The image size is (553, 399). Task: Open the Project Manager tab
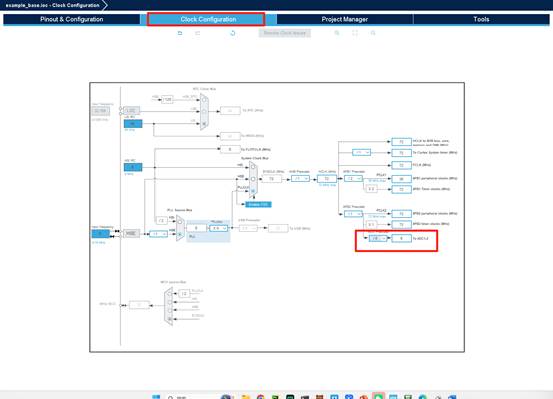coord(345,19)
